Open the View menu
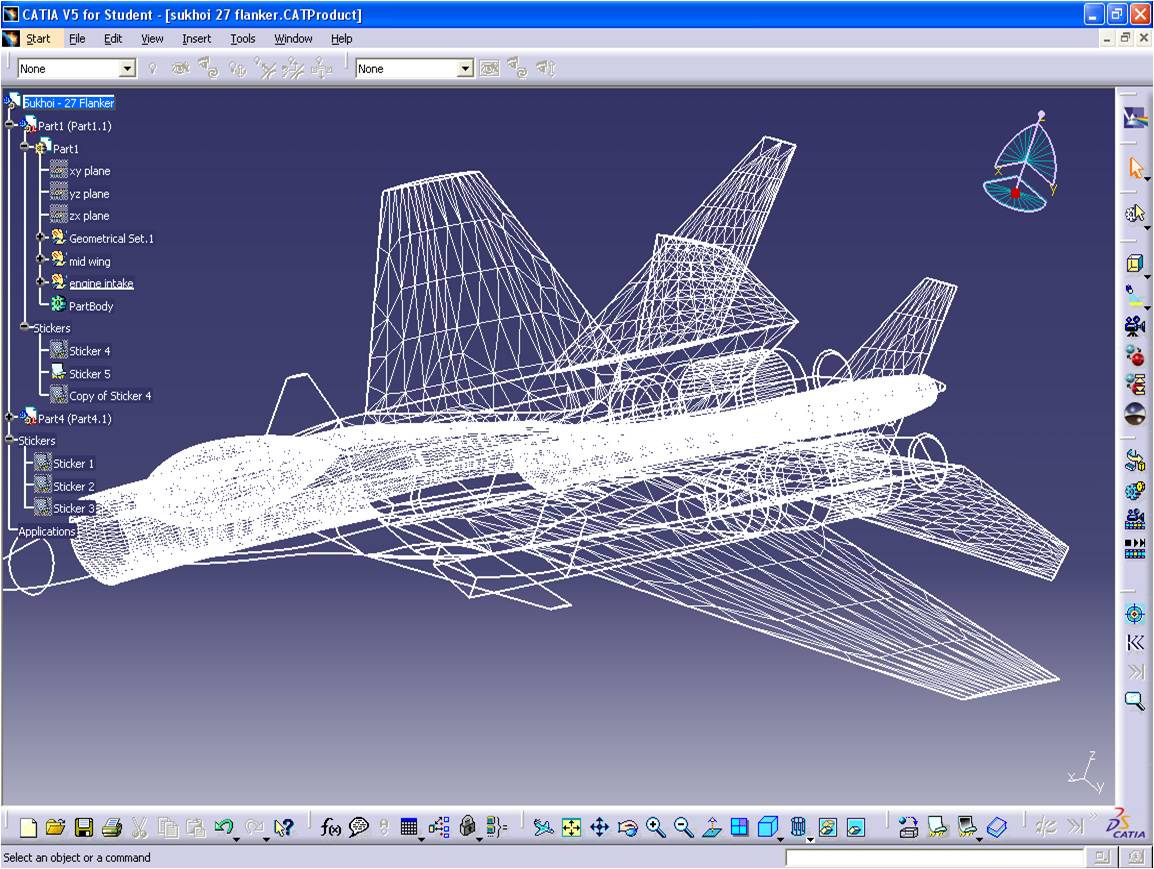The width and height of the screenshot is (1154, 869). (x=152, y=39)
